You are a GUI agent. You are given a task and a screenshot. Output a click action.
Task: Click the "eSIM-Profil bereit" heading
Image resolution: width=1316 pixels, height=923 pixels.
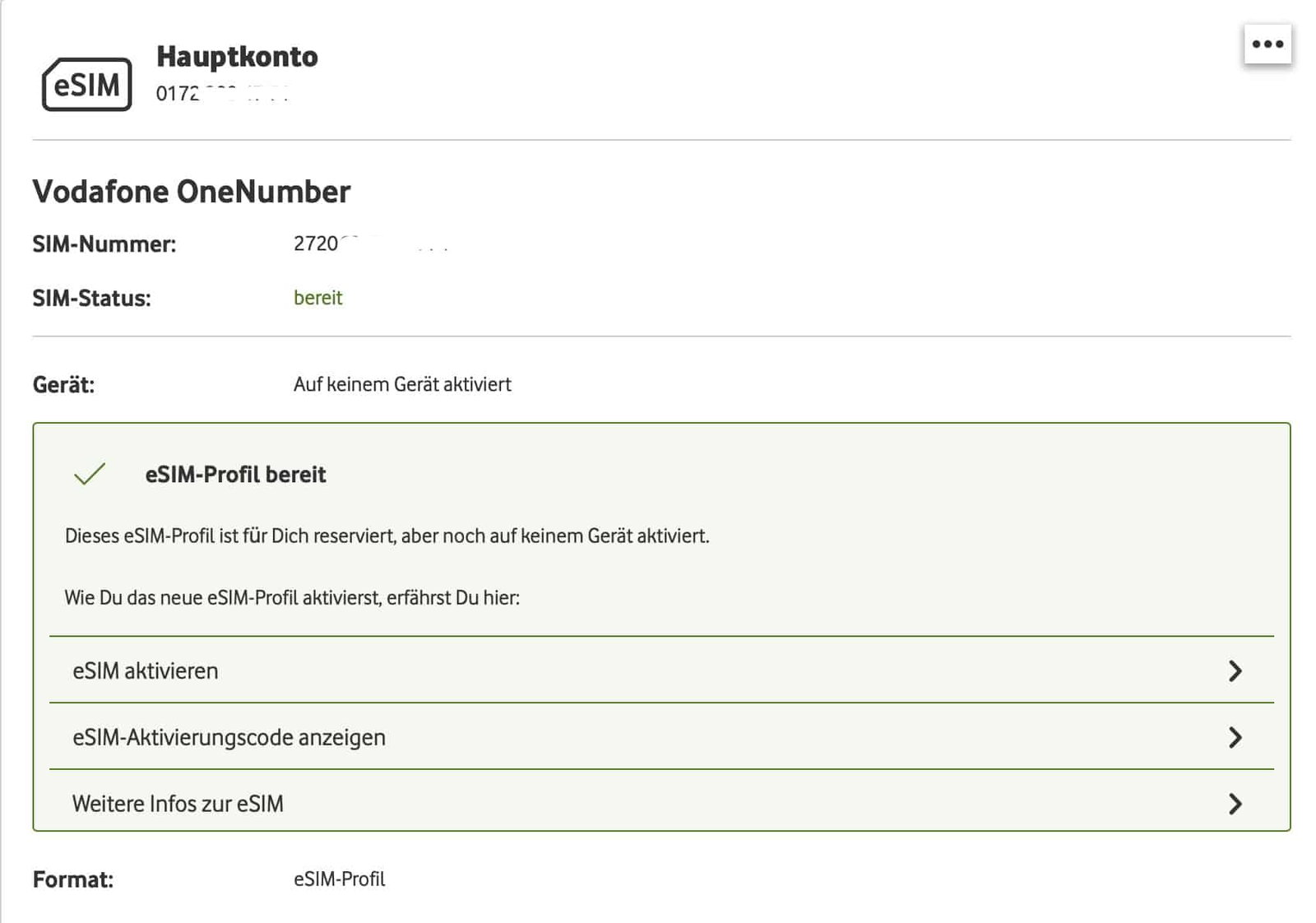[235, 475]
